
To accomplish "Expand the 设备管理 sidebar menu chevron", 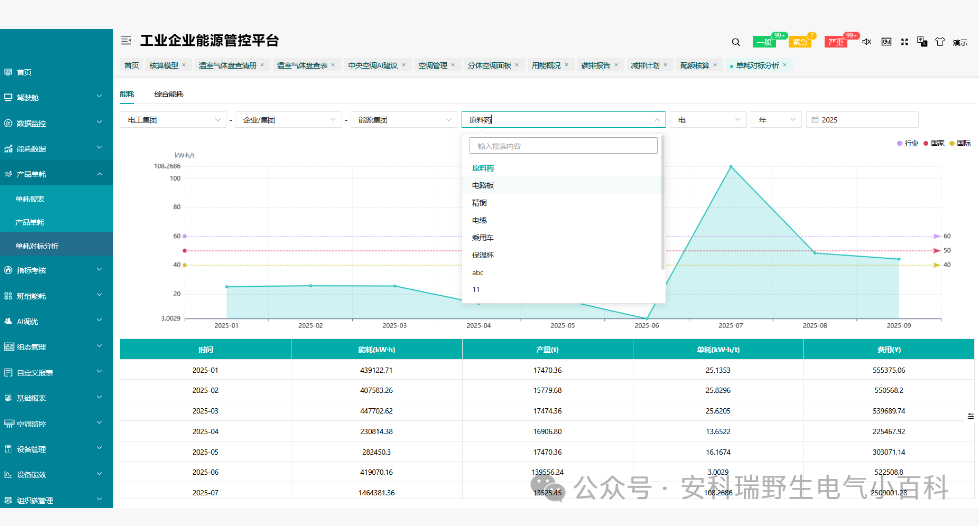I will (99, 449).
